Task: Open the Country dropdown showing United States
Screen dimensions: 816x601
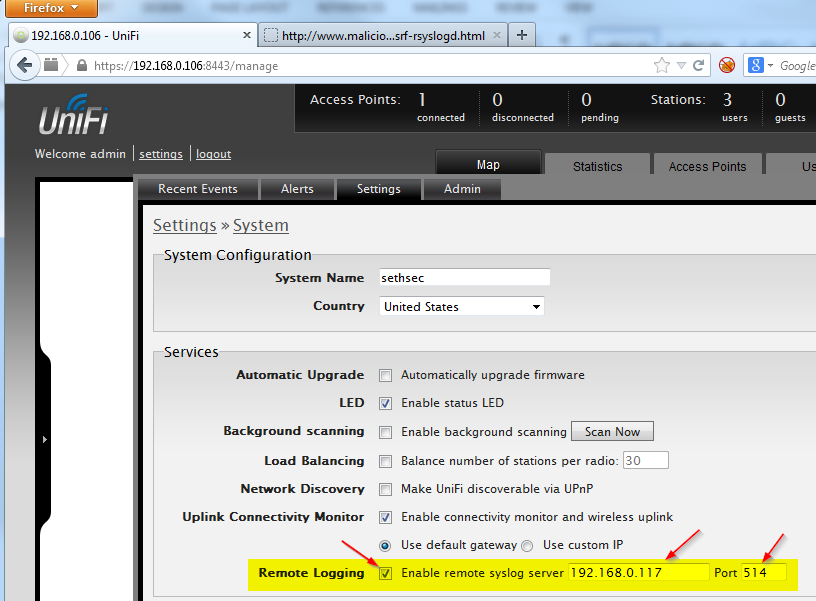Action: [x=462, y=306]
